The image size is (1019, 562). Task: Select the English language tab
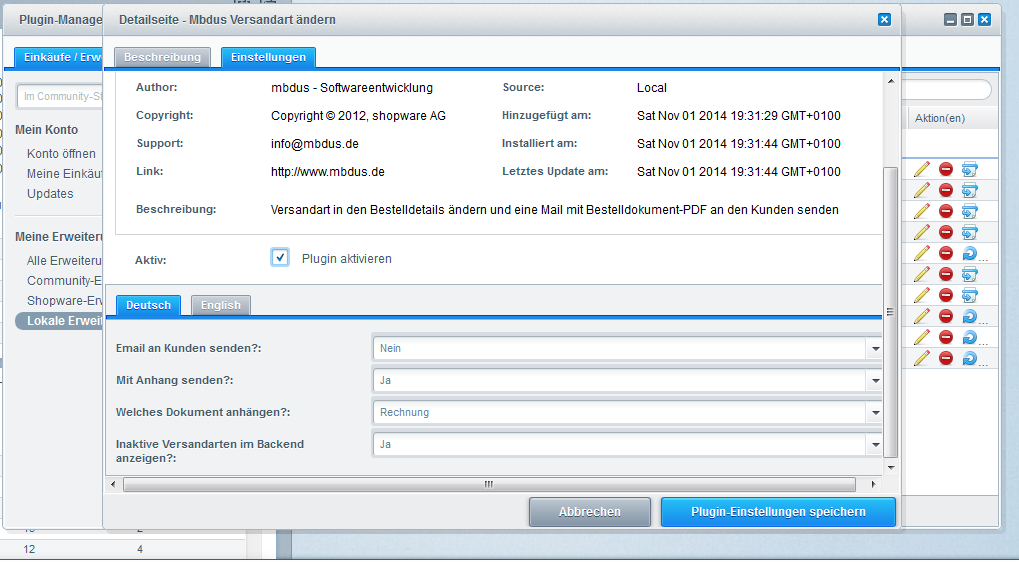[221, 305]
